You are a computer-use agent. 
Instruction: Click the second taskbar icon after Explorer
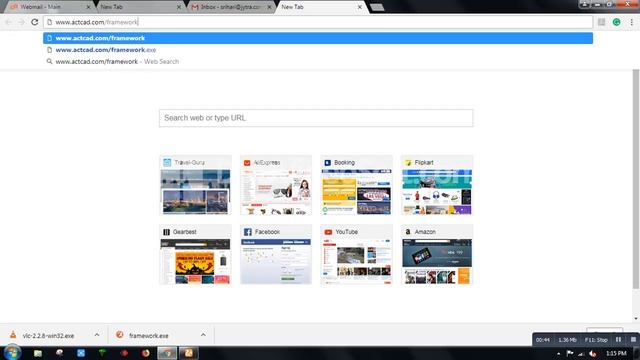point(60,353)
